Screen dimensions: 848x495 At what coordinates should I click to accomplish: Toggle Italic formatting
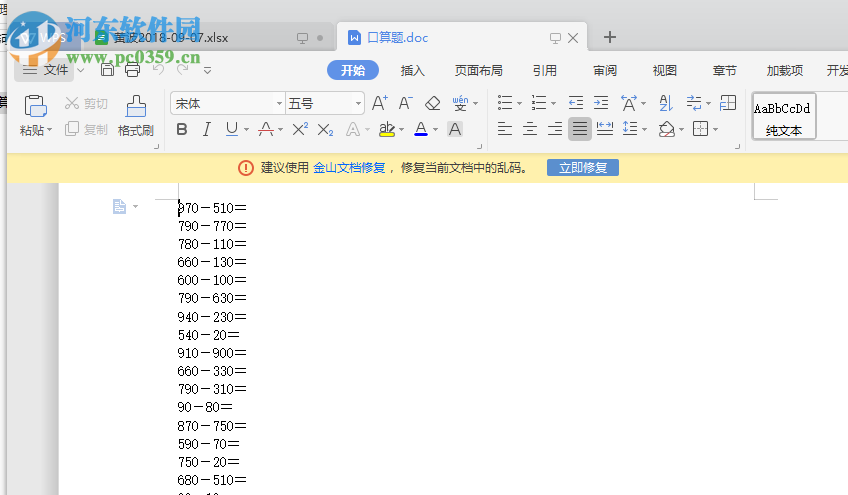click(x=207, y=129)
